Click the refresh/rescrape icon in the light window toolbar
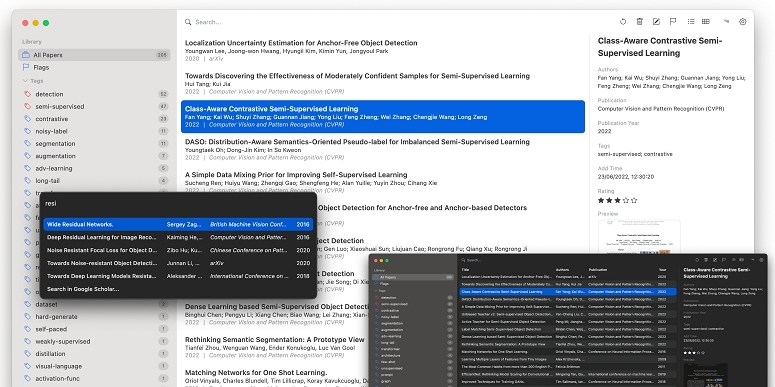The image size is (775, 387). 623,22
